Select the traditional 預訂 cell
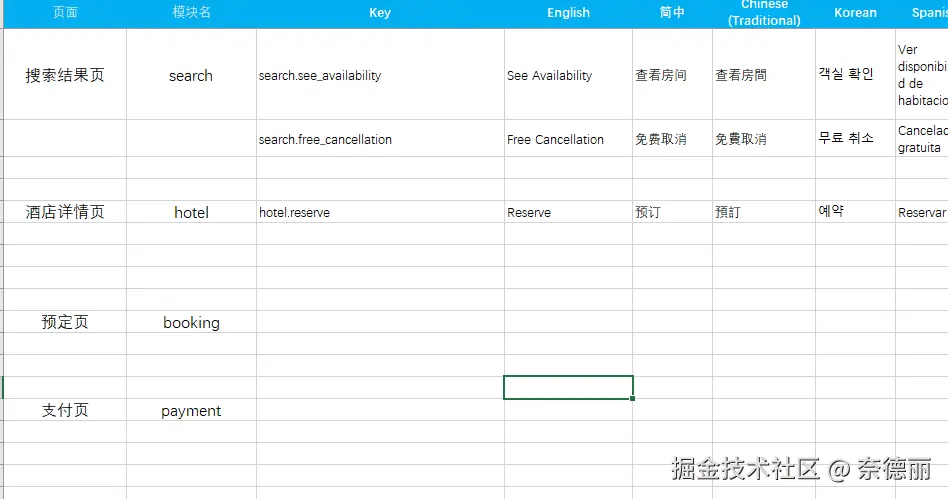Viewport: 948px width, 499px height. click(x=764, y=212)
